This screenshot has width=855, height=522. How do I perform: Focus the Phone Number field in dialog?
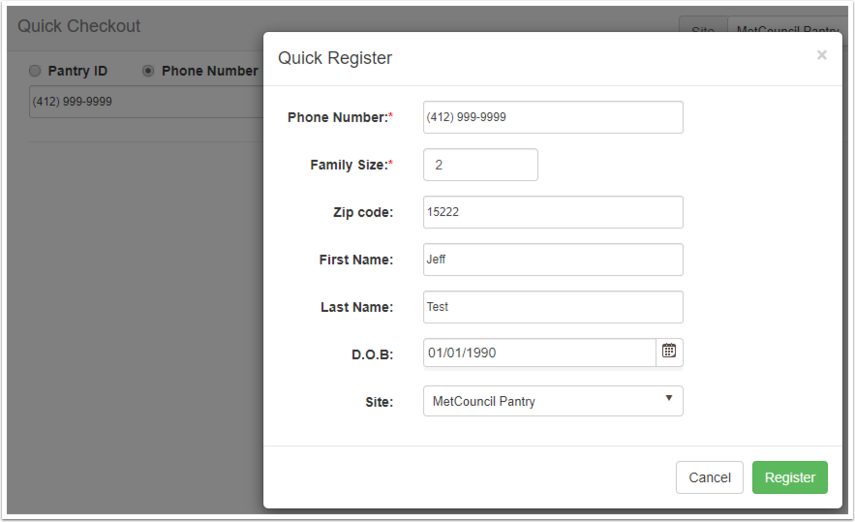click(x=553, y=117)
